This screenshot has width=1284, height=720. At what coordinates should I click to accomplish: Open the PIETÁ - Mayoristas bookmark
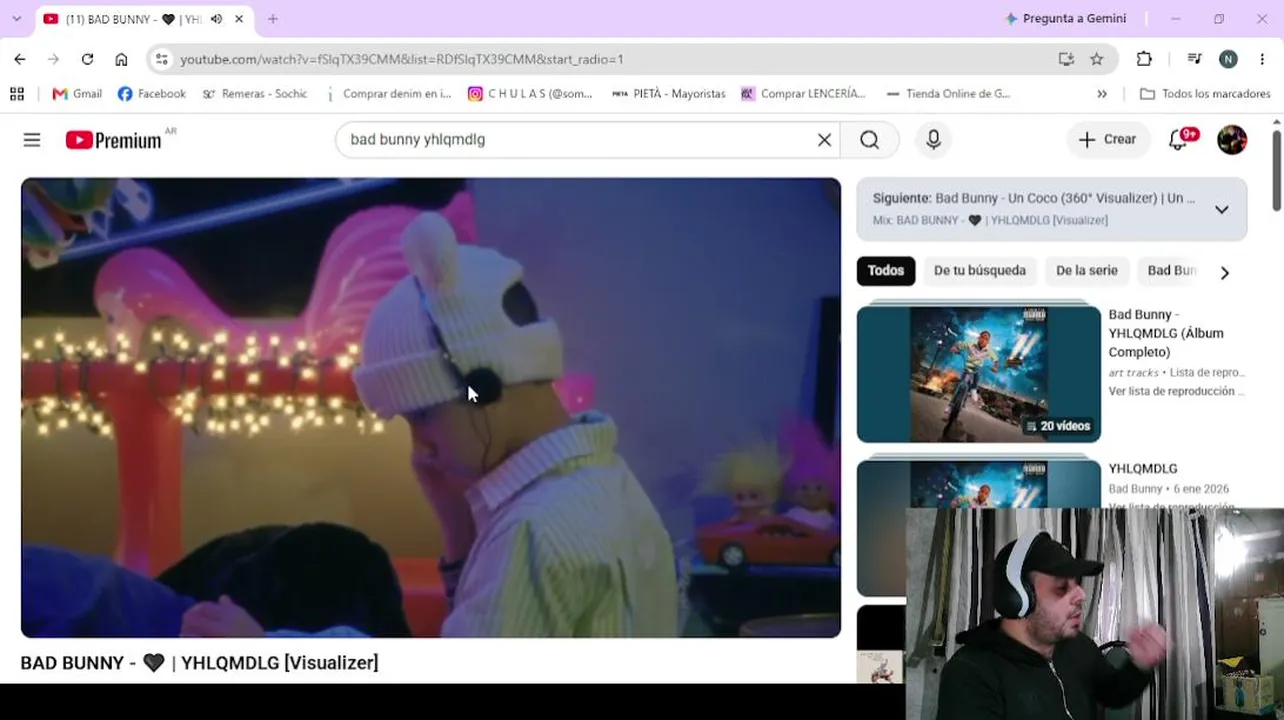668,94
